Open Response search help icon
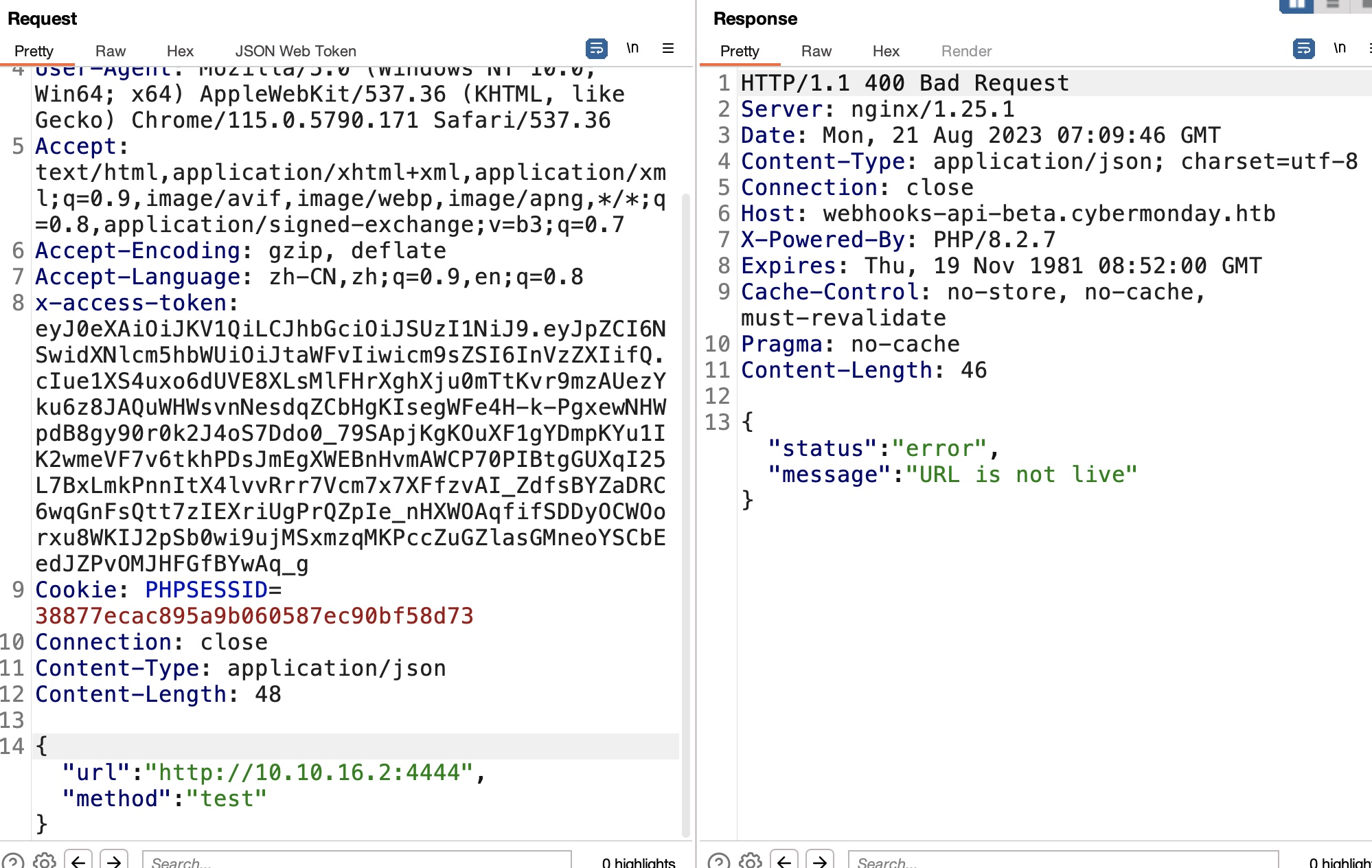This screenshot has height=868, width=1372. (x=718, y=860)
